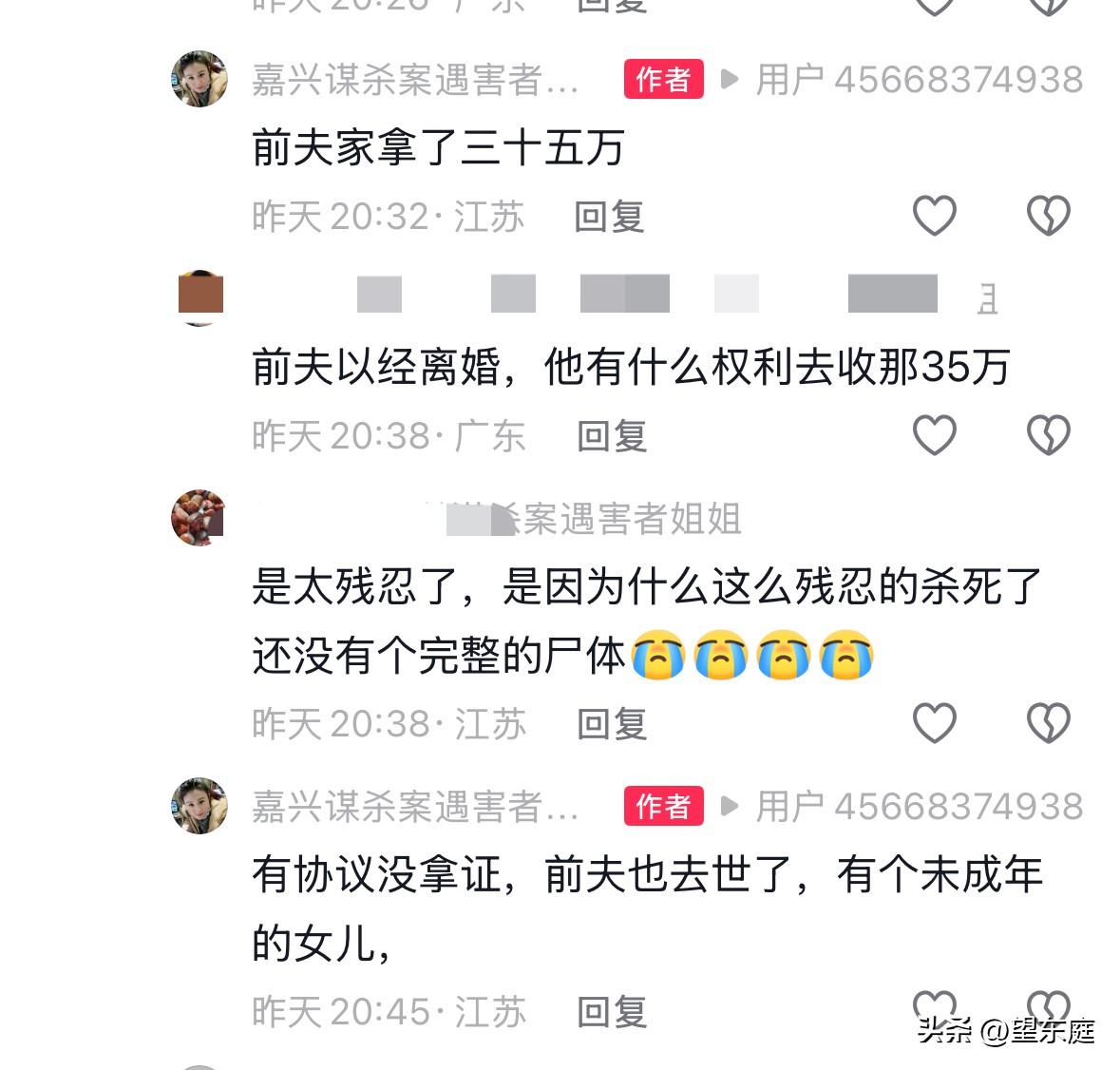Reply to the comment posted 昨天 20:38 江苏
Viewport: 1120px width, 1070px height.
click(612, 723)
